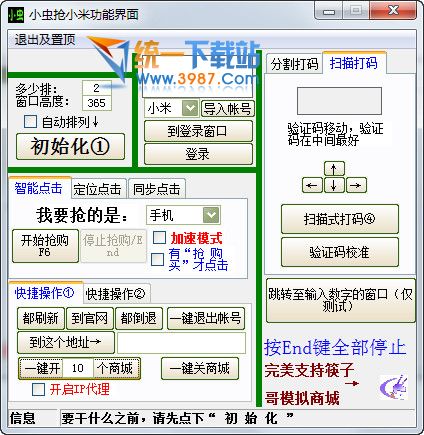This screenshot has height=435, width=424.
Task: Check the 有"抢购买"才点击 option
Action: [x=157, y=259]
